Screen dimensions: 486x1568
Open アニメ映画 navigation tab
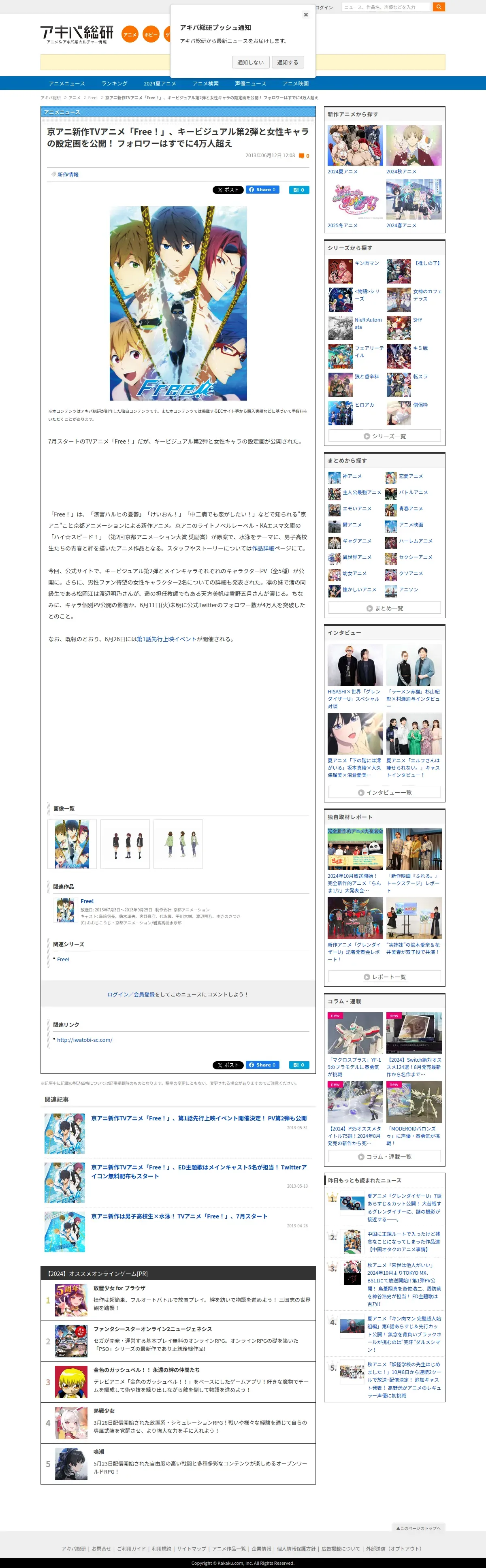(x=296, y=83)
